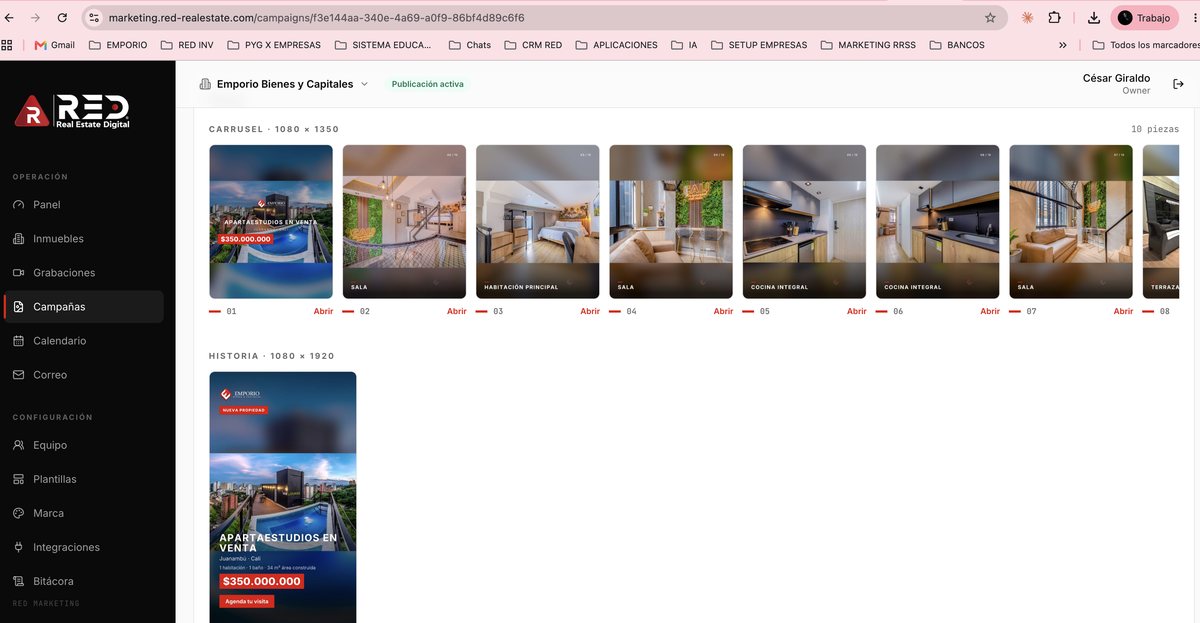
Task: Open the Historia story thumbnail
Action: [282, 497]
